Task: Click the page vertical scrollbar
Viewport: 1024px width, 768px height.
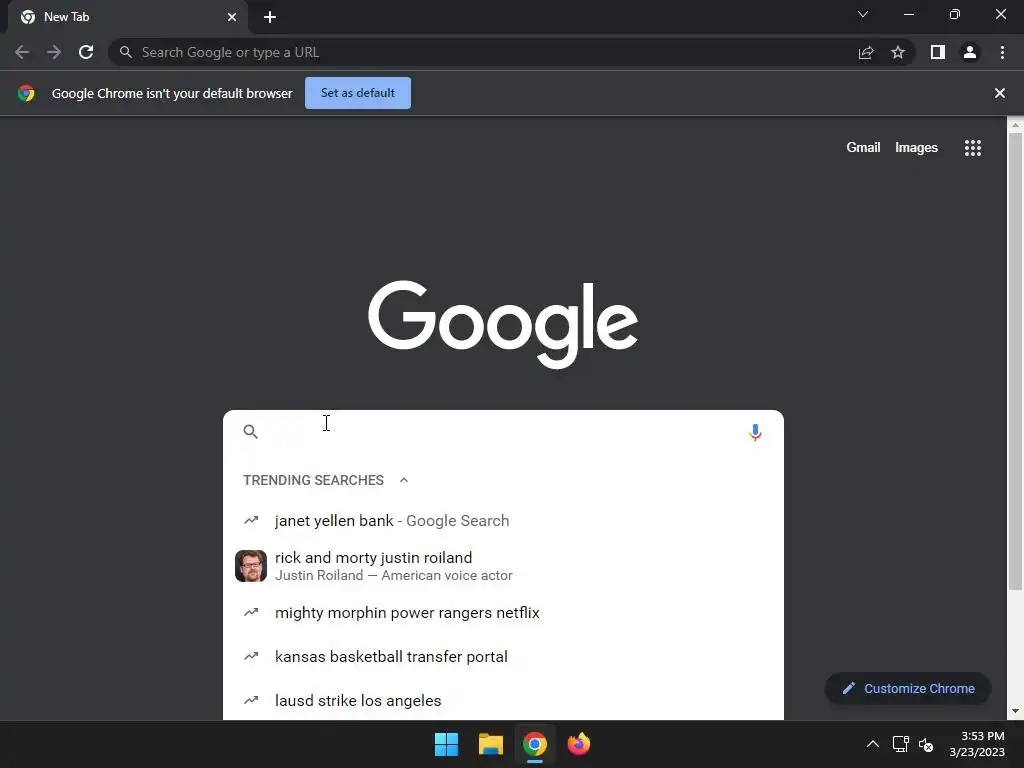Action: 1015,360
